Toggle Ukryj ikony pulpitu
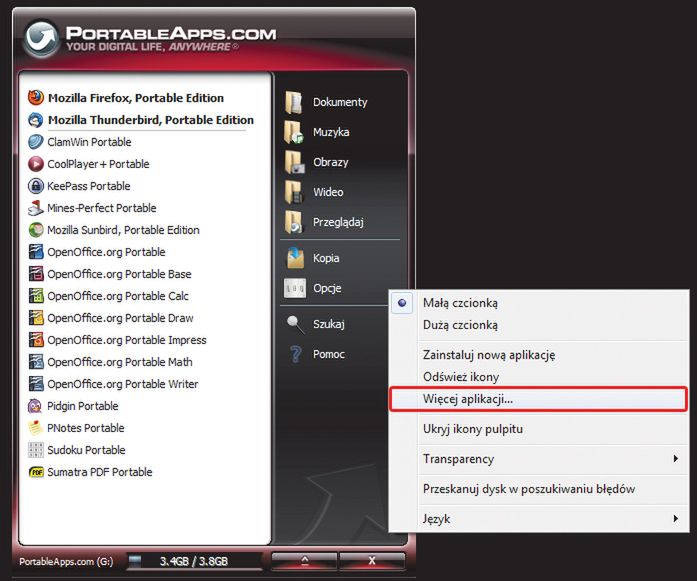 pyautogui.click(x=539, y=429)
